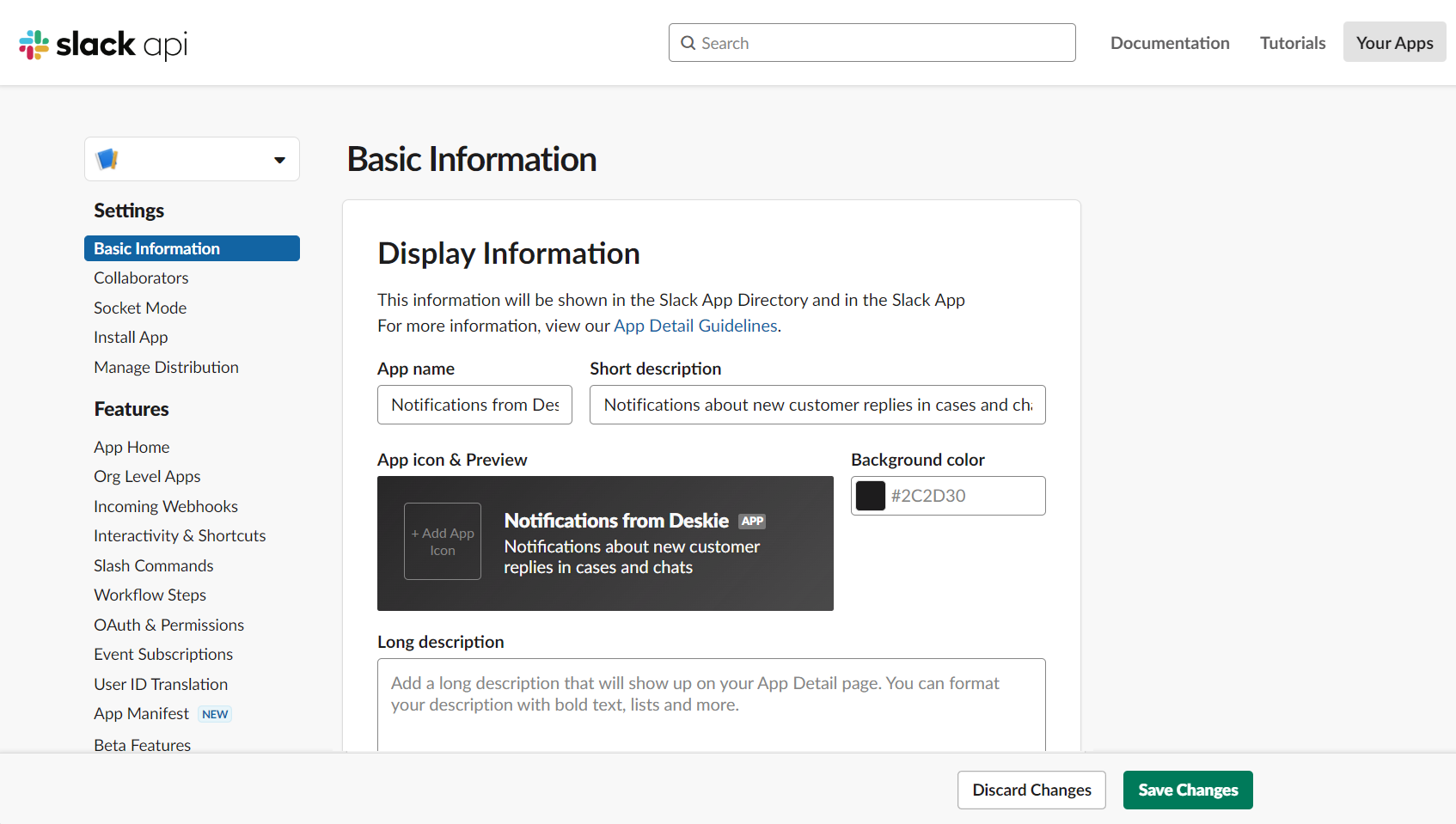1456x824 pixels.
Task: Click the search magnifier icon
Action: point(688,43)
